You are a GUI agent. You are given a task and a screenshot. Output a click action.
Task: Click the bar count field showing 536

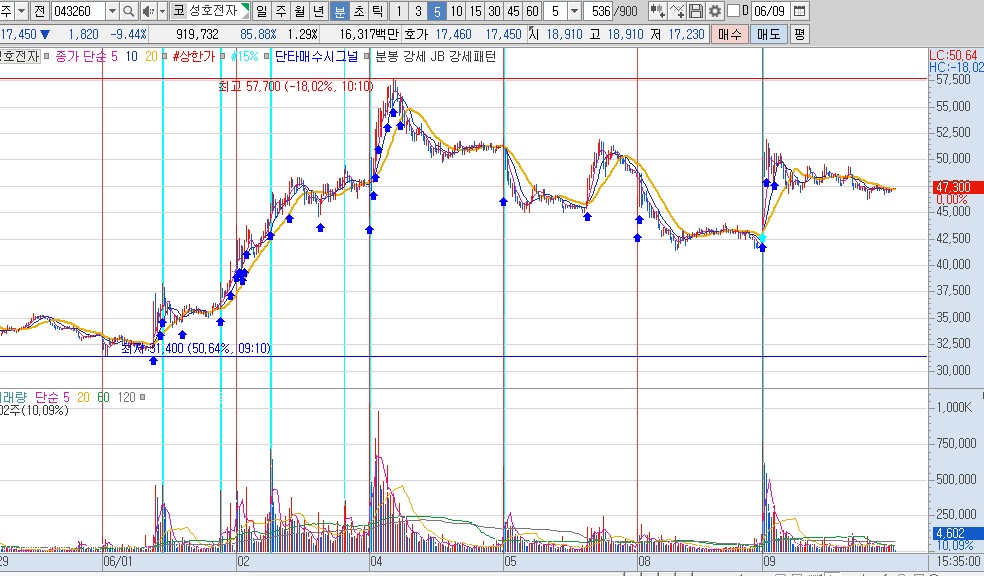599,11
